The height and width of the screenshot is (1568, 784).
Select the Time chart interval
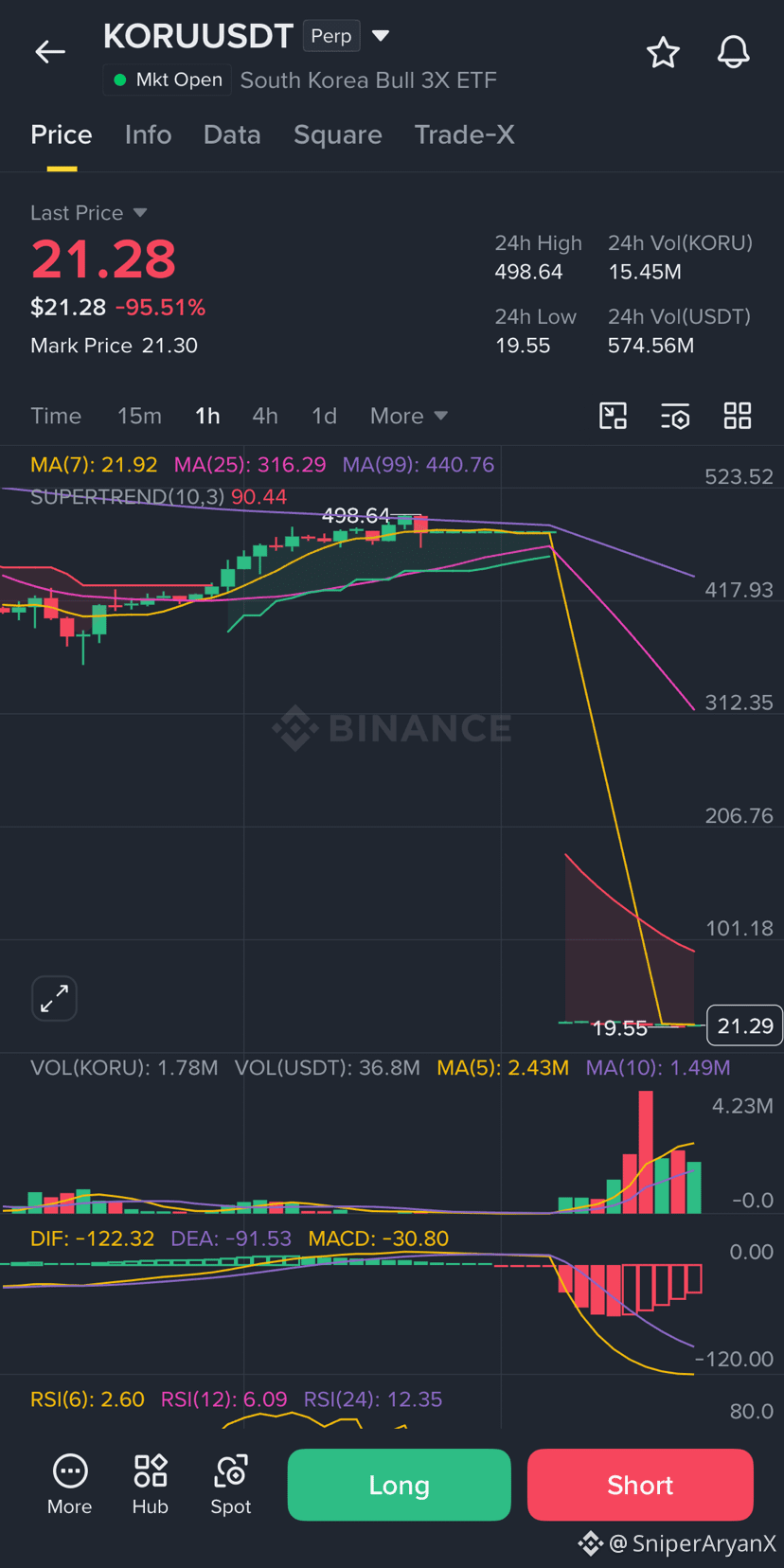pos(56,416)
